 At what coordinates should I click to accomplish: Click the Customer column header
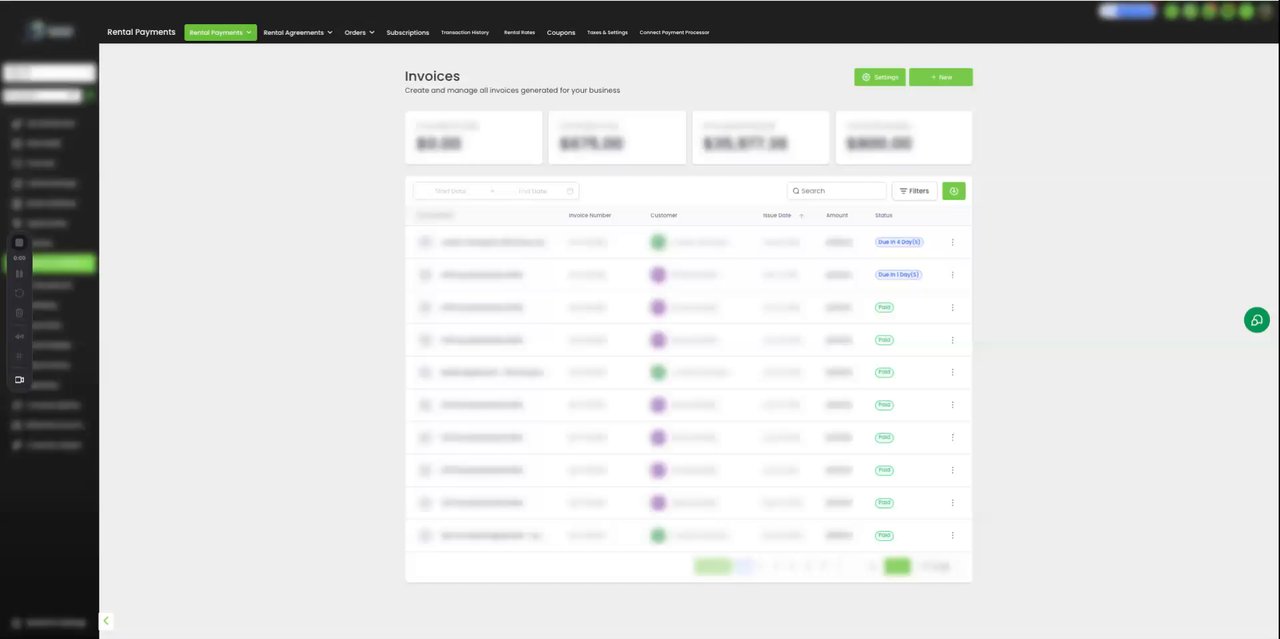click(x=664, y=215)
